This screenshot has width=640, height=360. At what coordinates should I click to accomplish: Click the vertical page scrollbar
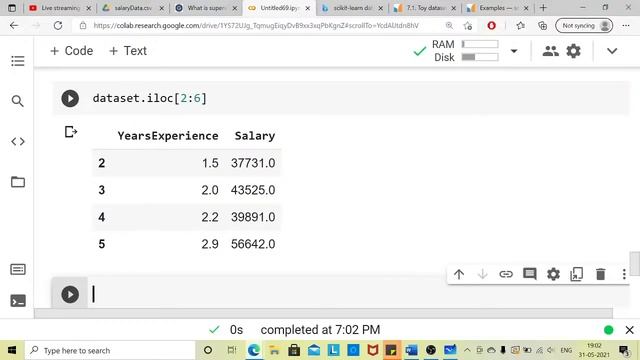pyautogui.click(x=635, y=264)
